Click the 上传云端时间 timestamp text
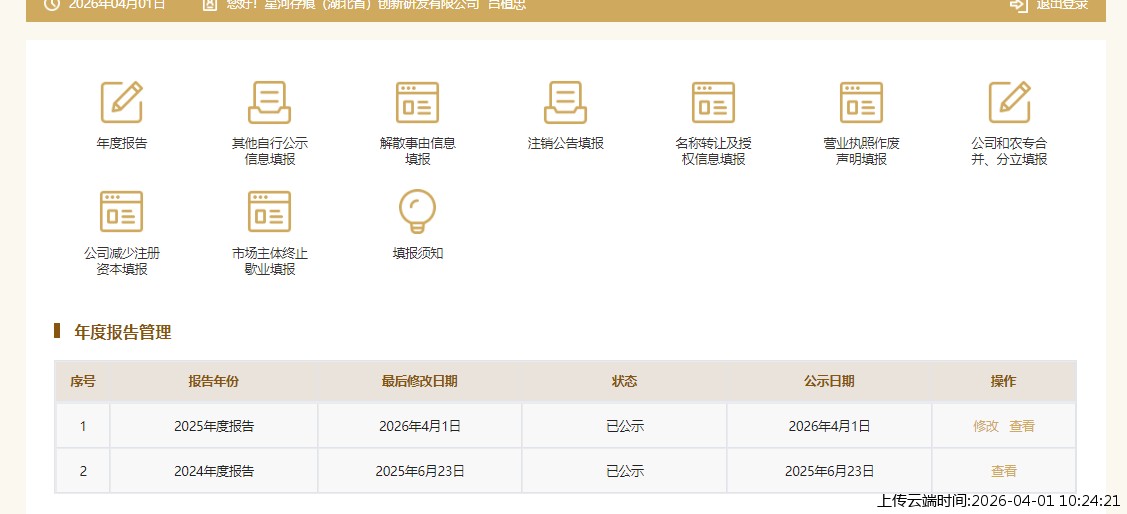Image resolution: width=1127 pixels, height=514 pixels. [998, 501]
